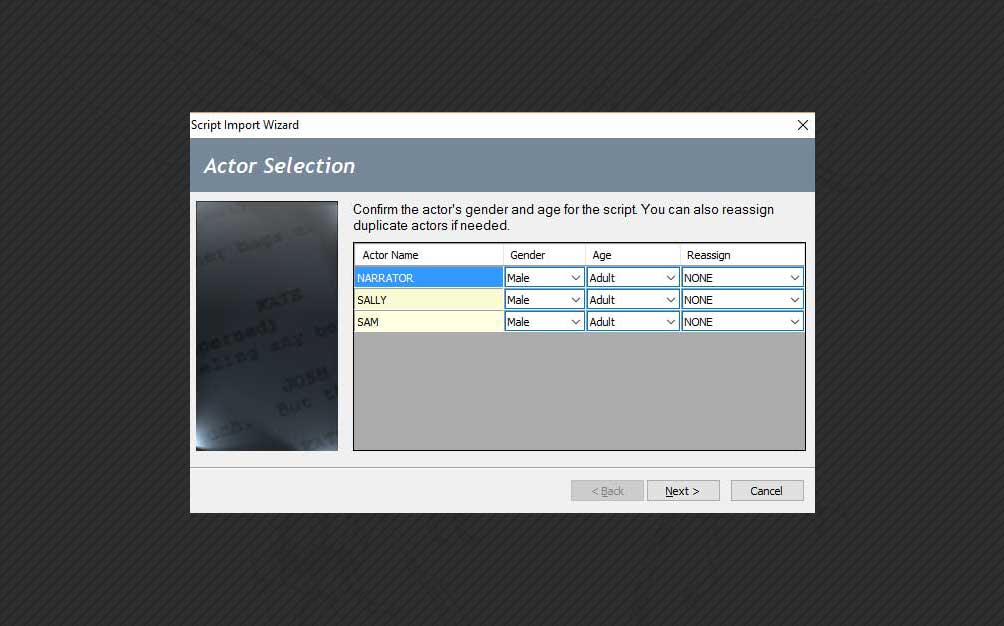Cancel the Script Import Wizard
Image resolution: width=1004 pixels, height=626 pixels.
point(766,490)
